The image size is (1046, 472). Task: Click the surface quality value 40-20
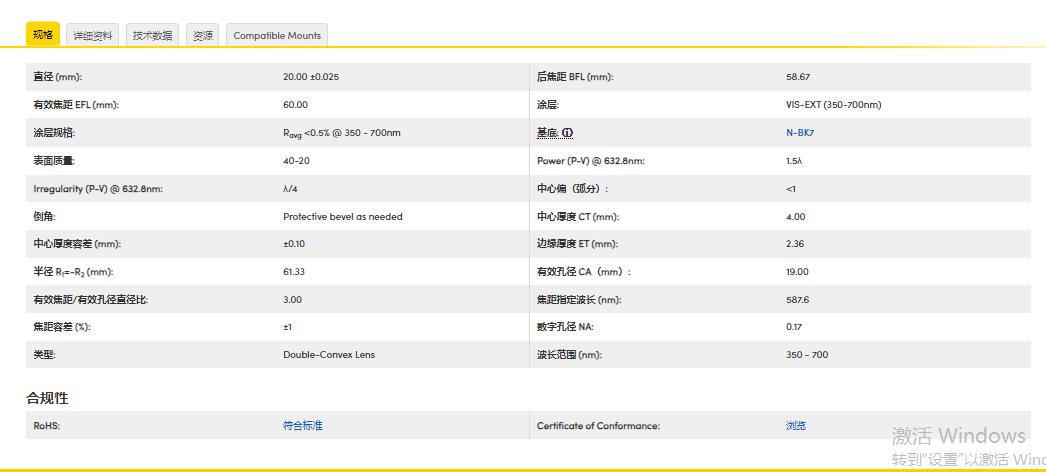[x=296, y=161]
